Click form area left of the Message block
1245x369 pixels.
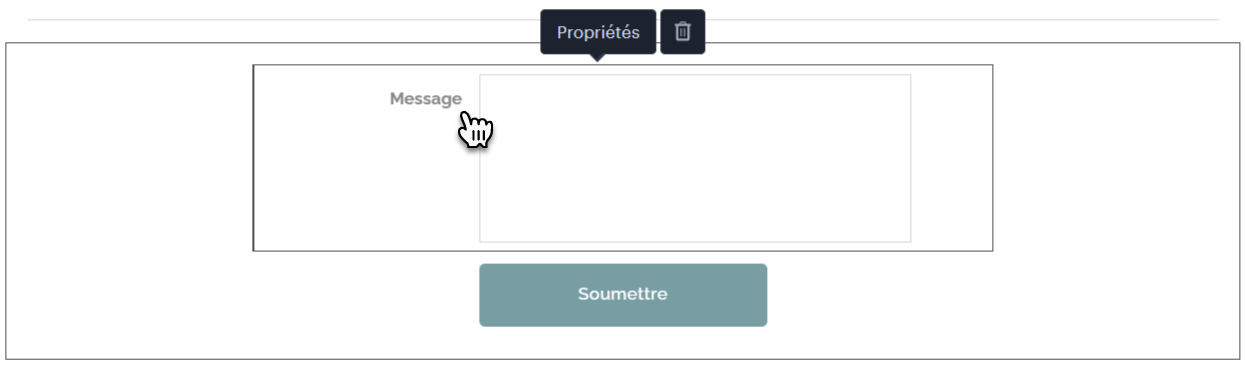(x=130, y=158)
